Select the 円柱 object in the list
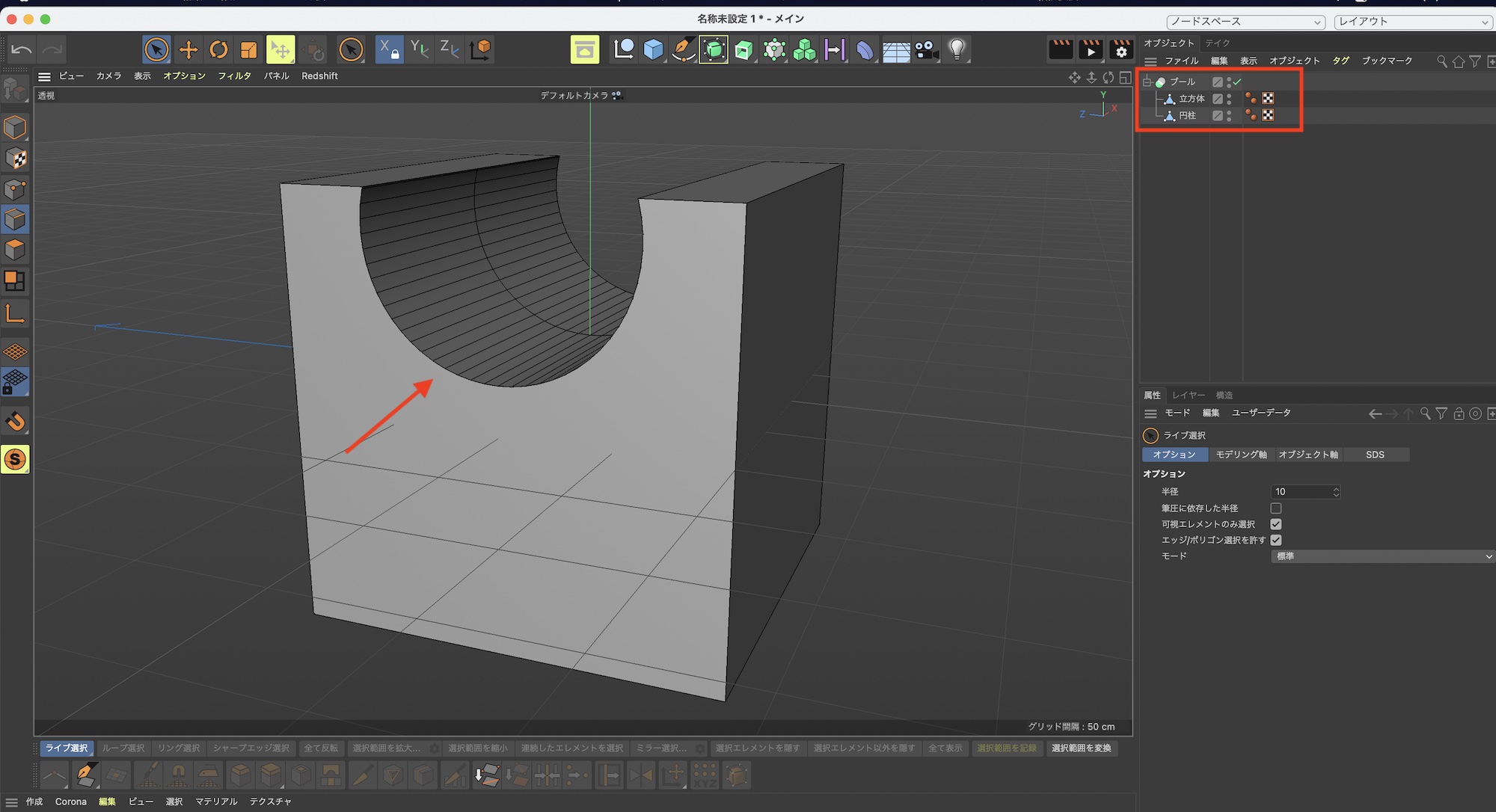The width and height of the screenshot is (1496, 812). (x=1188, y=115)
